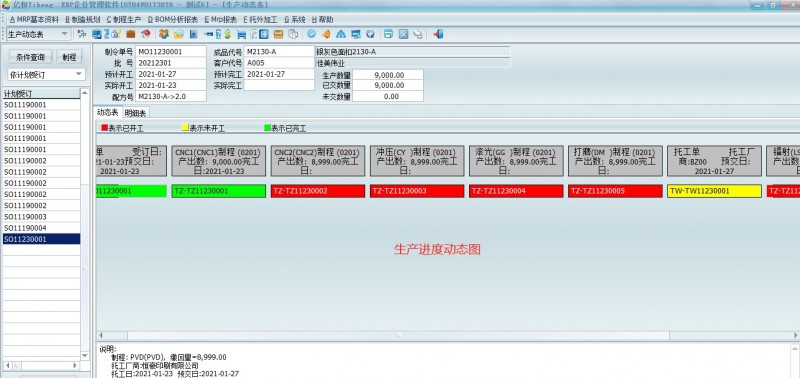This screenshot has height=378, width=800.
Task: Switch to the 明细表 tab
Action: coord(135,113)
